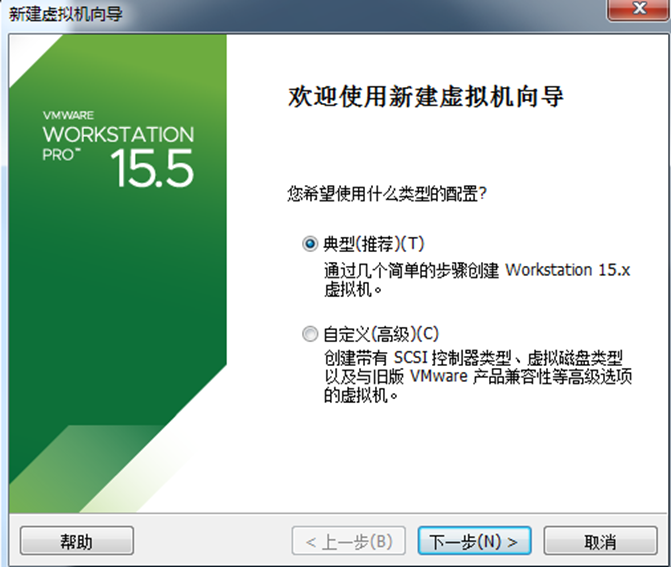The height and width of the screenshot is (567, 671).
Task: Close the 新建虚拟机向导 dialog with X
Action: (639, 9)
